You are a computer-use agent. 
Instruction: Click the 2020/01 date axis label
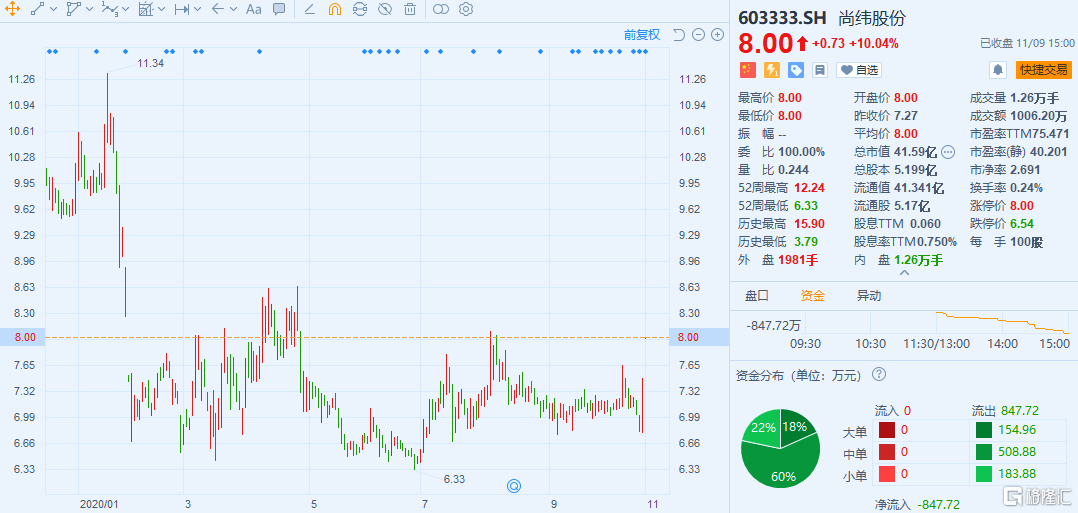(x=98, y=504)
